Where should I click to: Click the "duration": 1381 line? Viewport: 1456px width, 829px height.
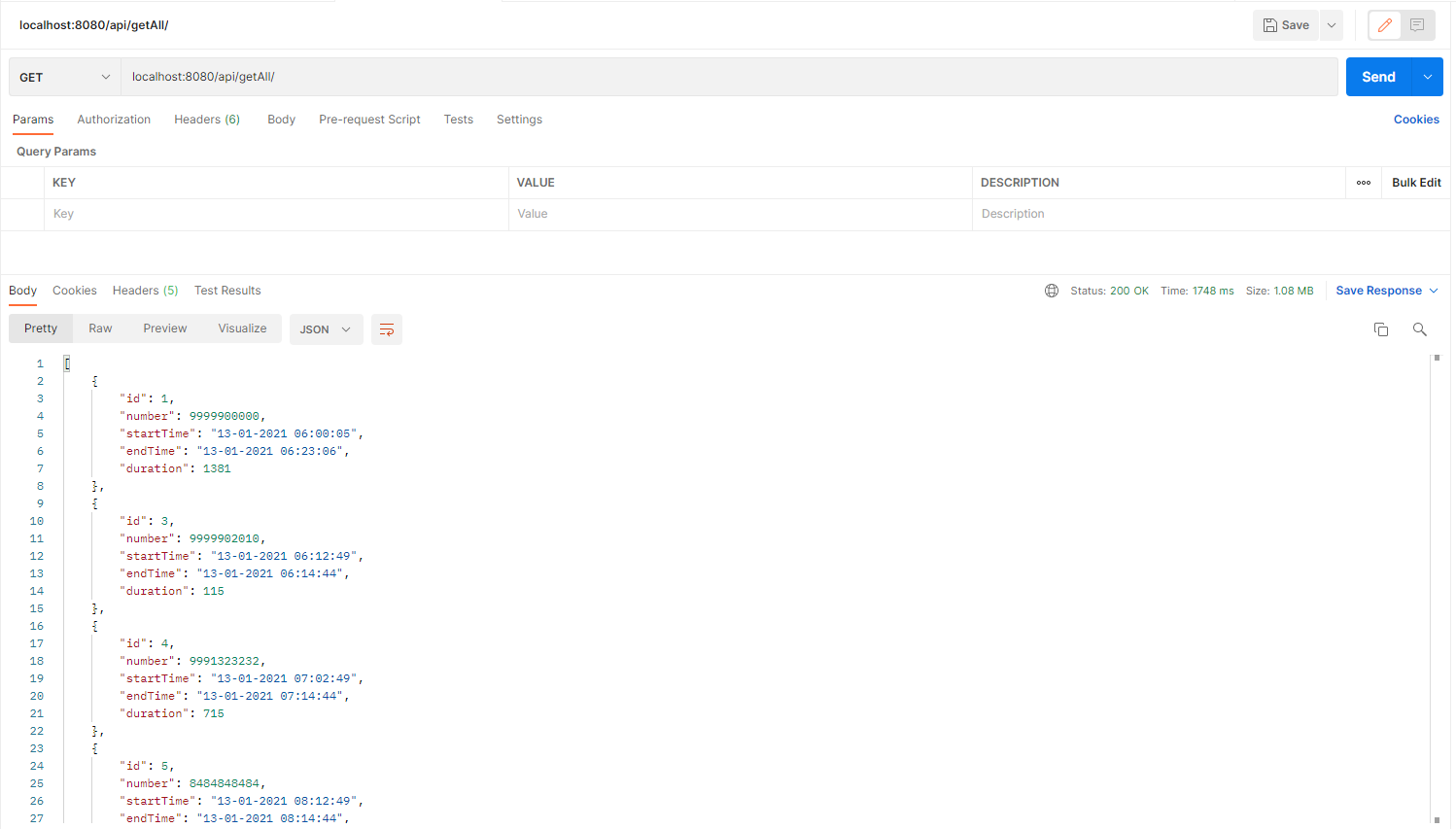click(x=175, y=468)
